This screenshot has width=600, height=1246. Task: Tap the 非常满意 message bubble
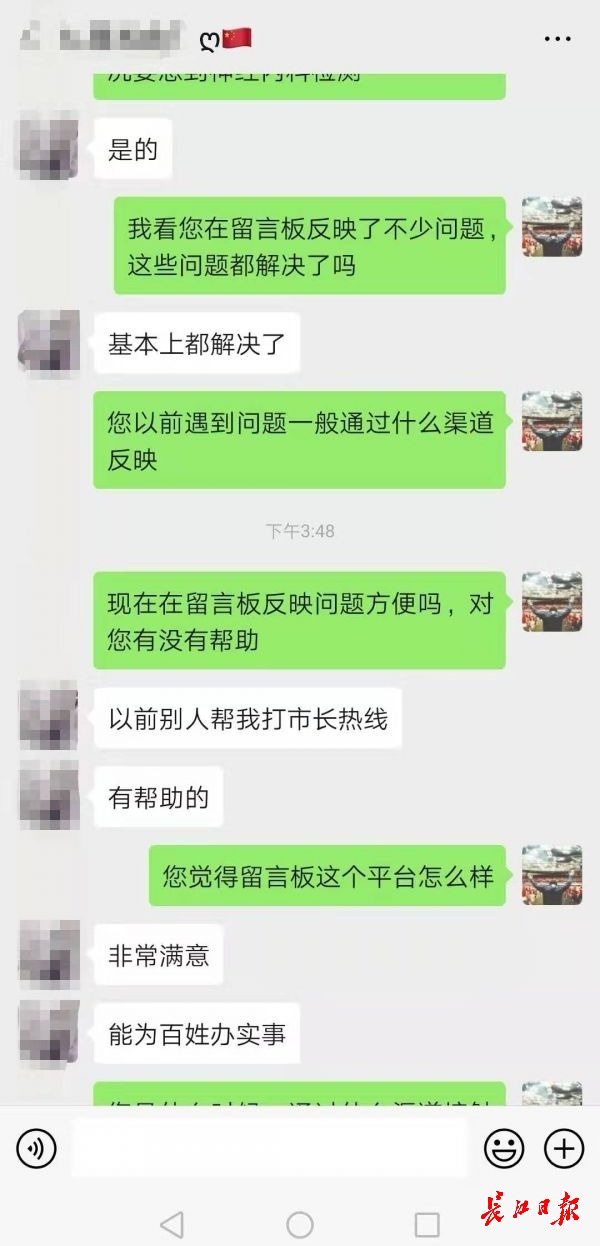click(x=158, y=955)
